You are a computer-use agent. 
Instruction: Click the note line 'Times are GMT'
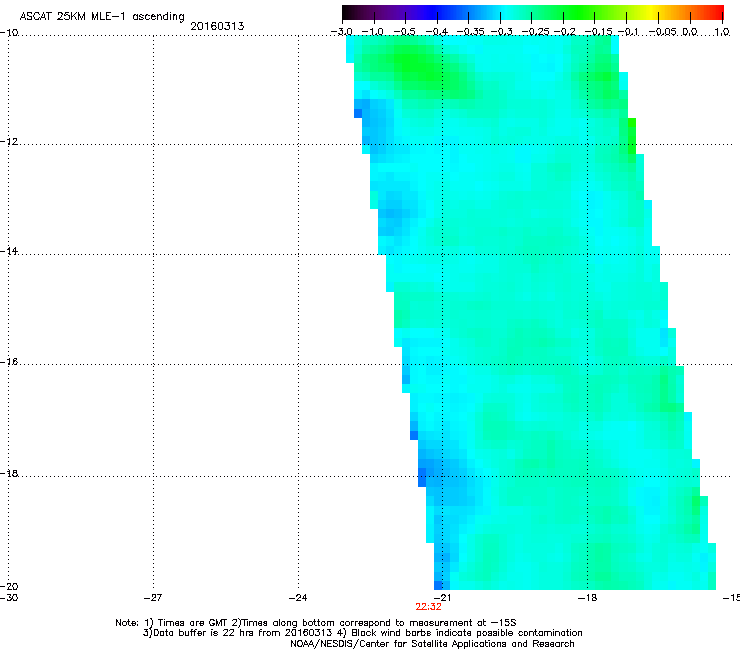point(193,623)
